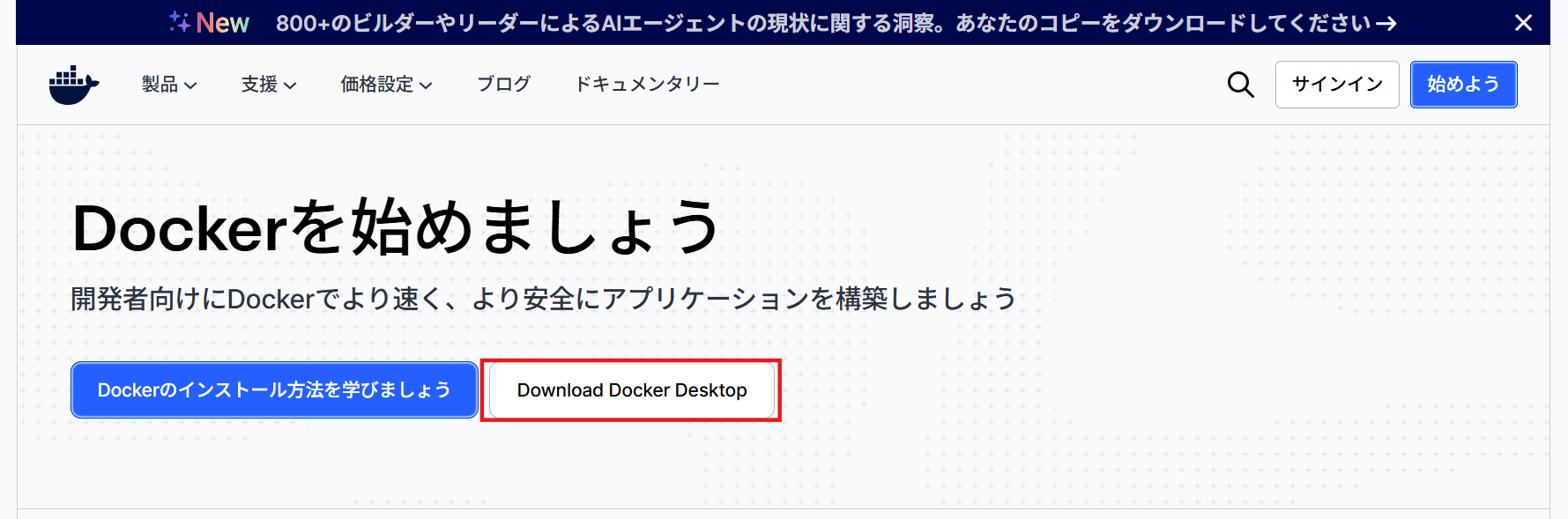Image resolution: width=1568 pixels, height=519 pixels.
Task: Click Dockerのインストール方法を学びましょう button
Action: (x=274, y=389)
